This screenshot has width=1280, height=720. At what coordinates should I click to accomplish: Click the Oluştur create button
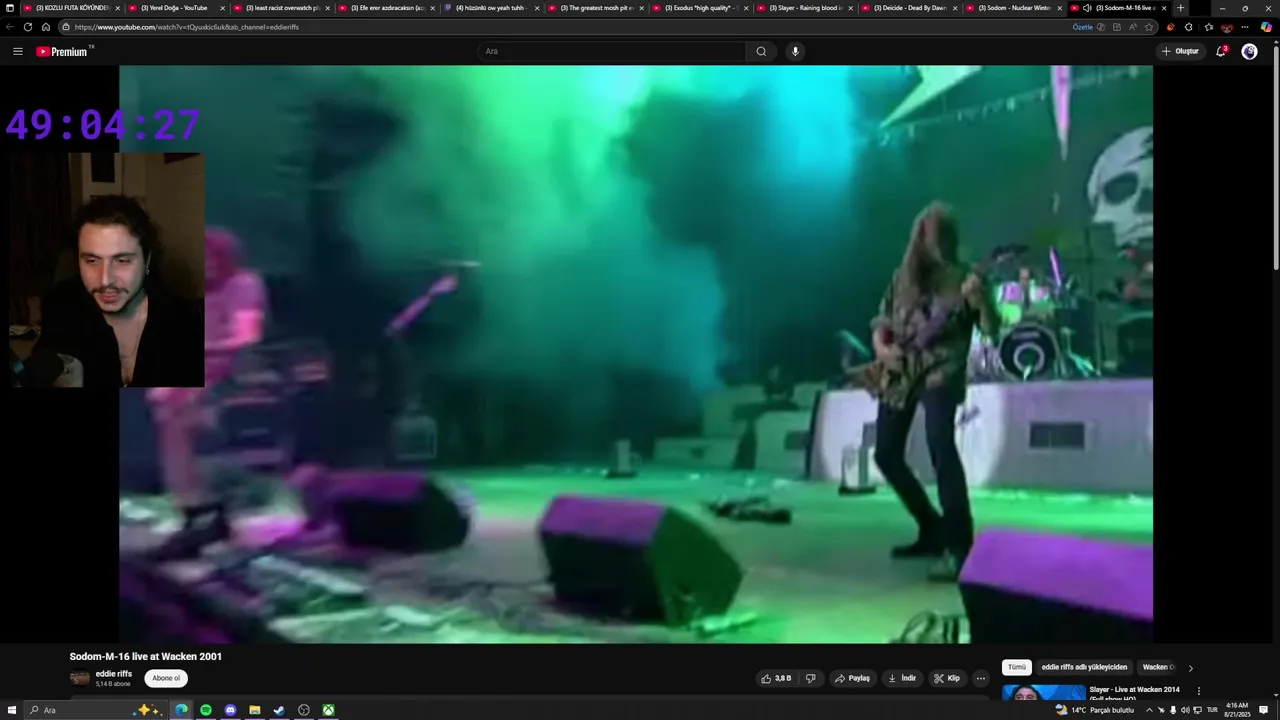coord(1180,51)
